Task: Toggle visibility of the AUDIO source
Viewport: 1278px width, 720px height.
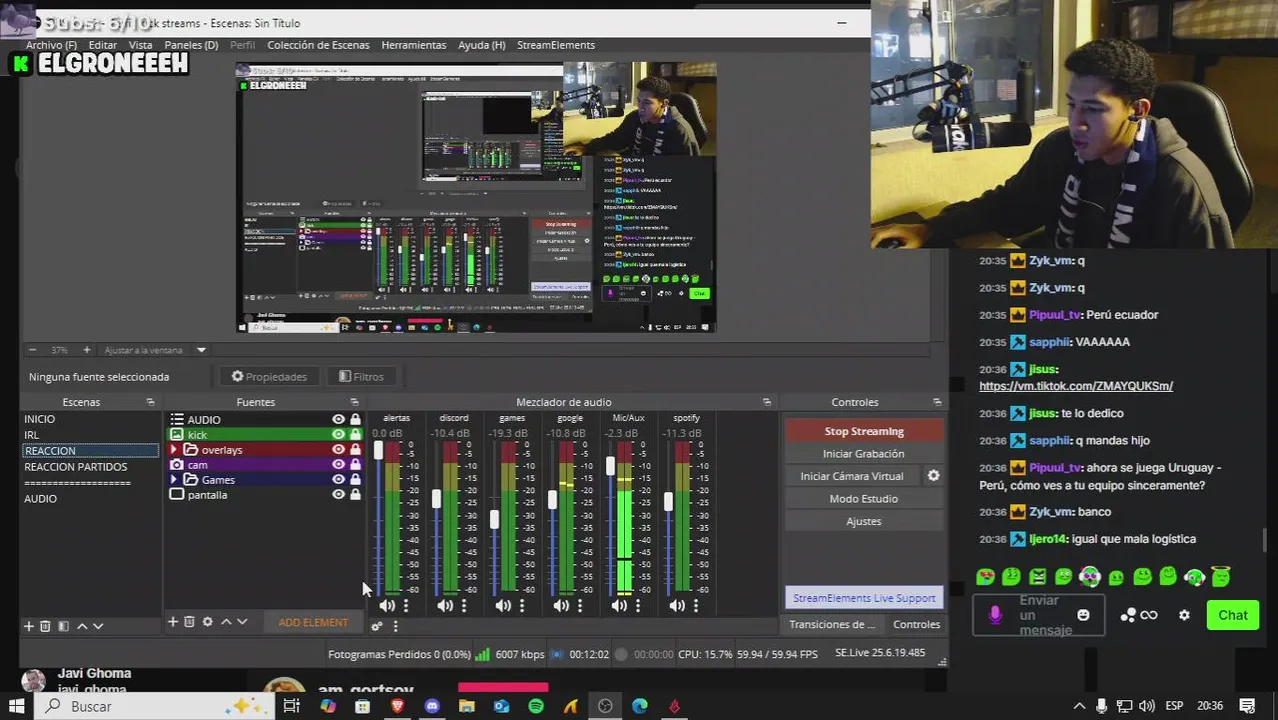Action: coord(338,420)
